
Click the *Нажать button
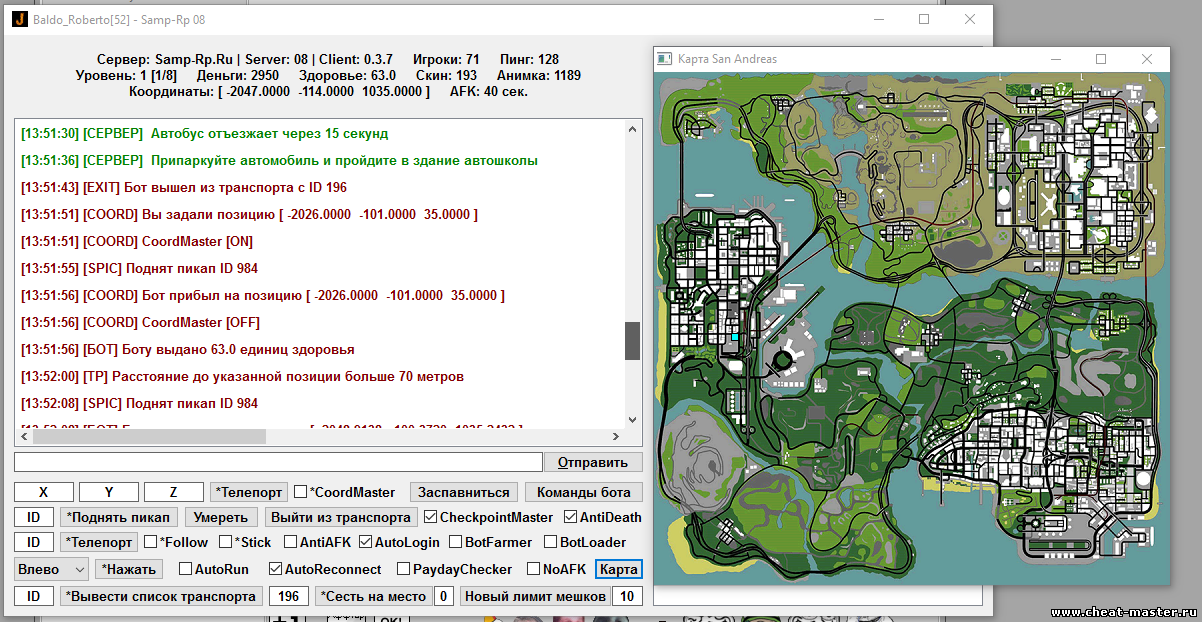pos(128,569)
